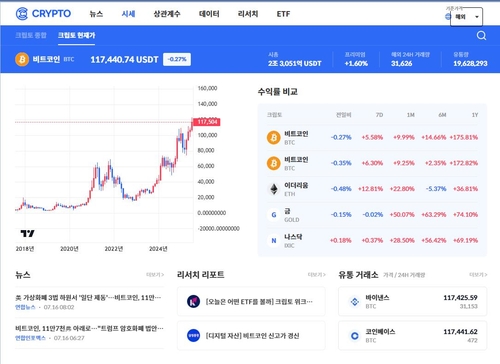Open the news article about 가상화폐 3법 하원서
Viewport: 500px width, 364px height.
pos(88,297)
